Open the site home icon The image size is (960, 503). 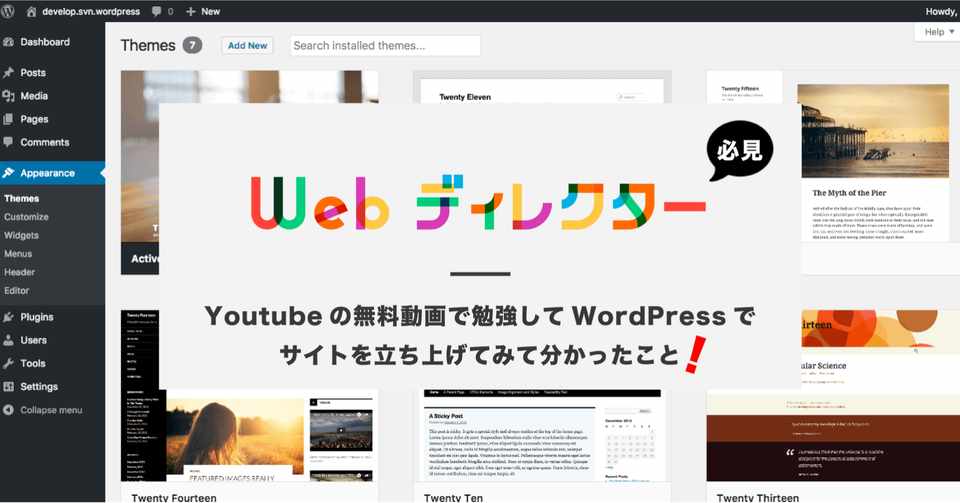coord(31,11)
